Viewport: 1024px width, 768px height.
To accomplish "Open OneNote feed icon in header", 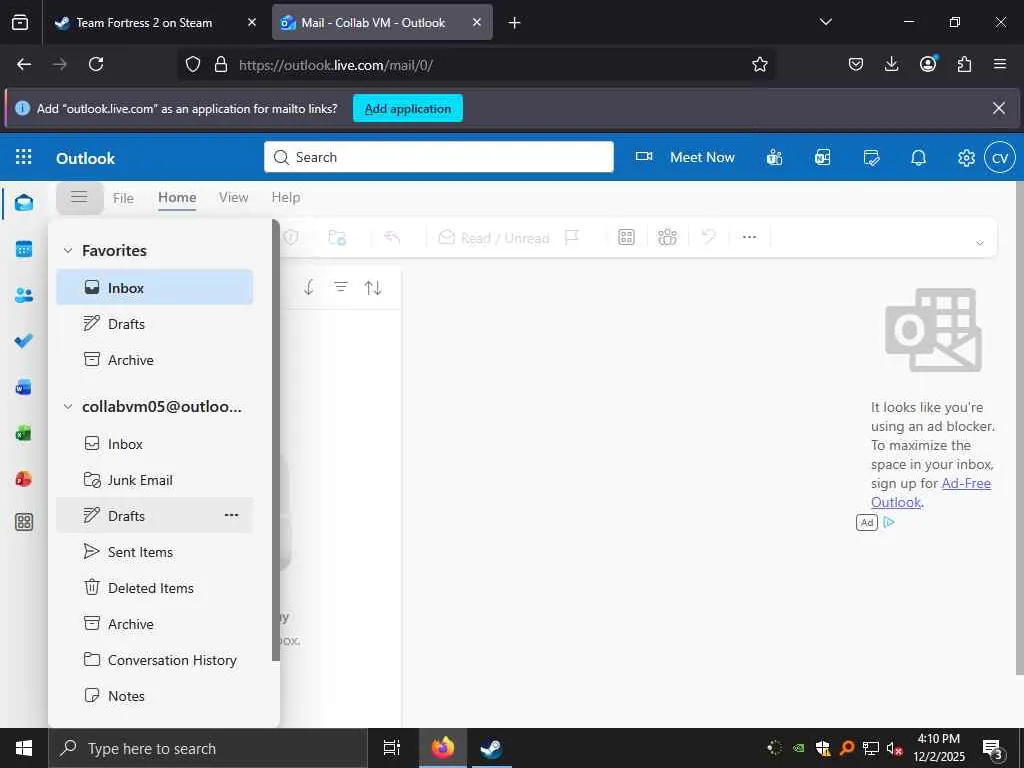I will tap(823, 157).
